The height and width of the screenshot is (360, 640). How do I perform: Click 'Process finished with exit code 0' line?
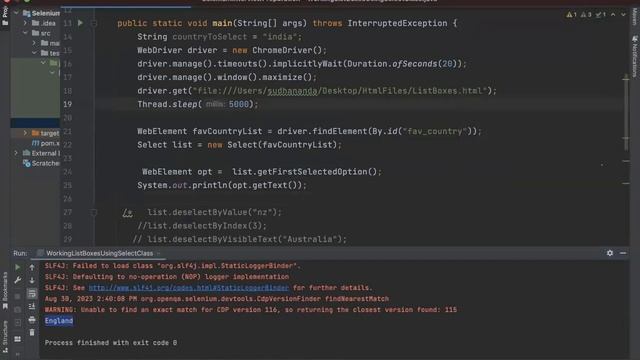(x=111, y=343)
